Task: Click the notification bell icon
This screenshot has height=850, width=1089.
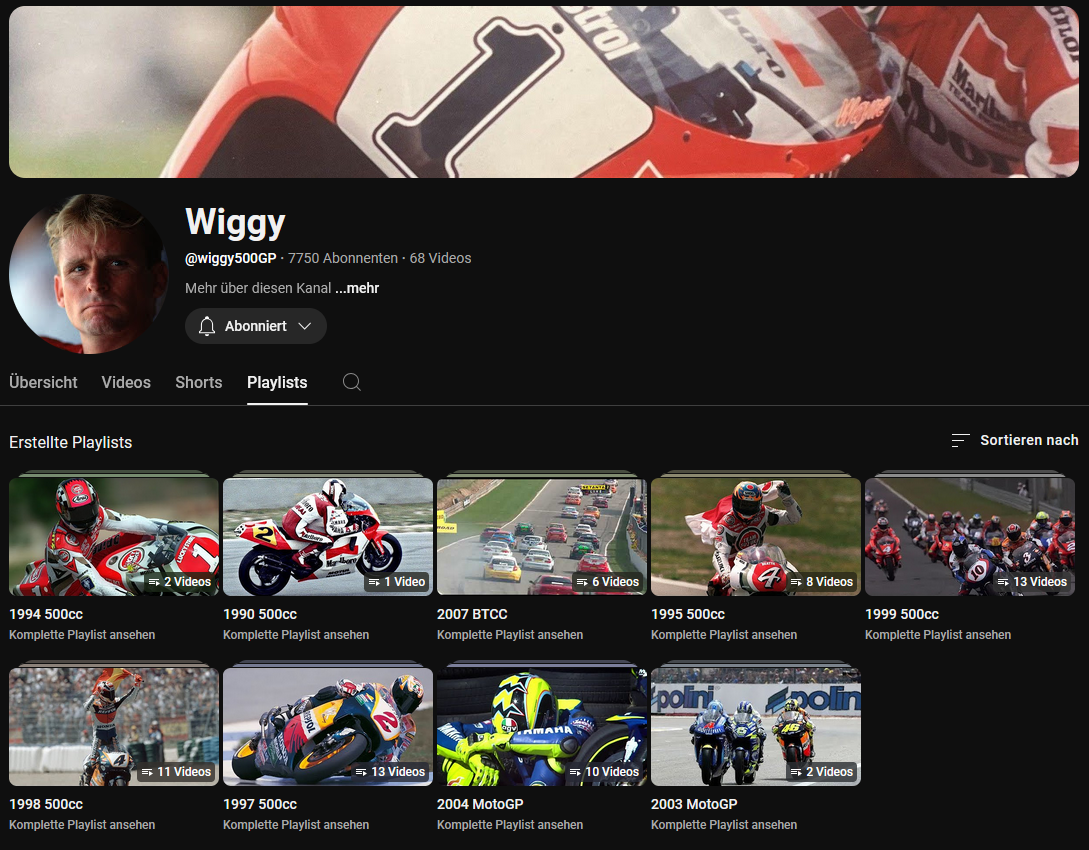Action: click(x=207, y=326)
